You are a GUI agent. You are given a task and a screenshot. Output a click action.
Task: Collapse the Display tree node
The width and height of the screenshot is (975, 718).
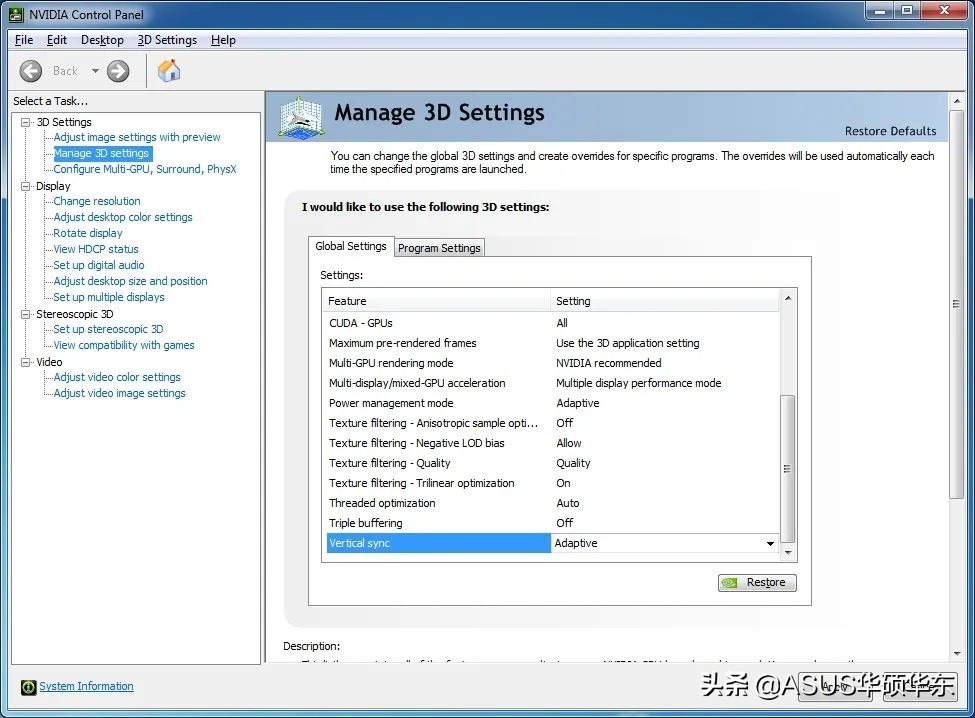(x=26, y=186)
